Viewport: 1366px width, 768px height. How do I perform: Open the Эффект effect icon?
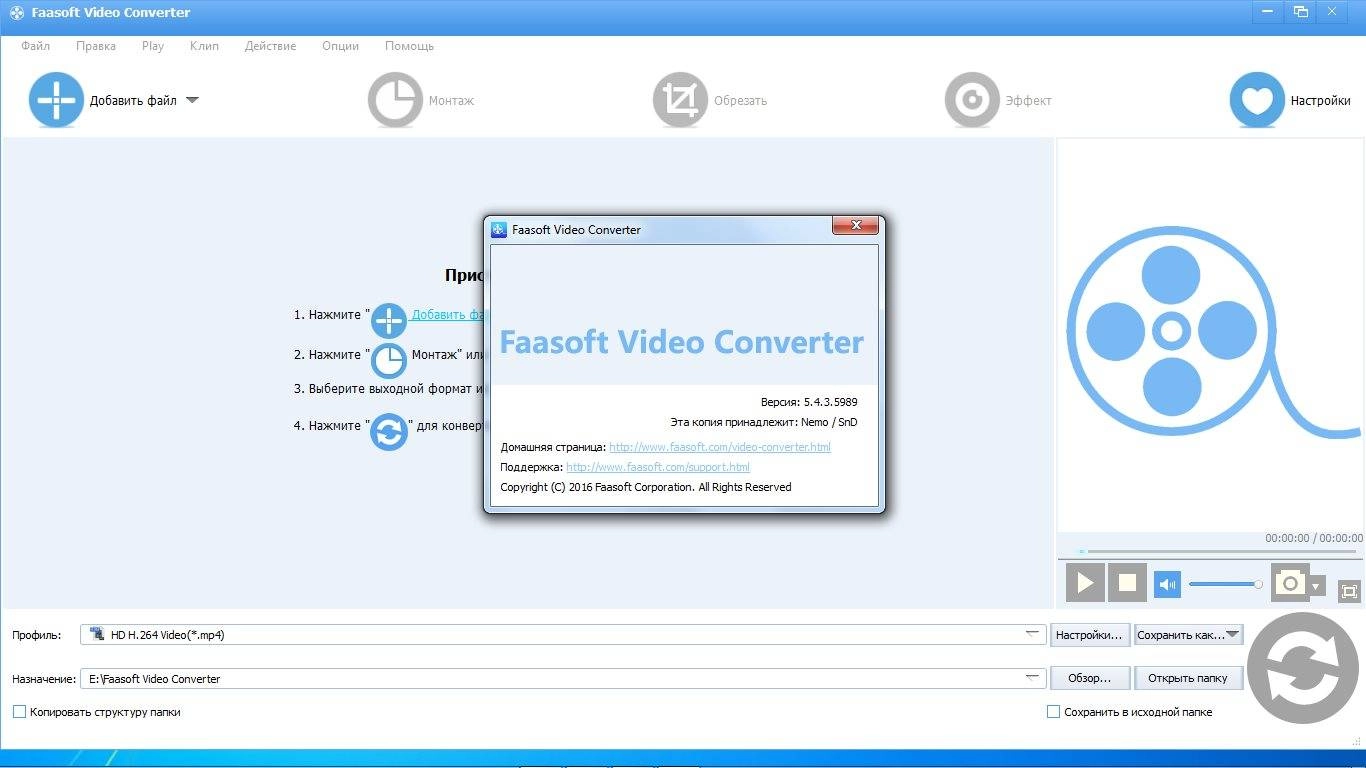click(972, 100)
